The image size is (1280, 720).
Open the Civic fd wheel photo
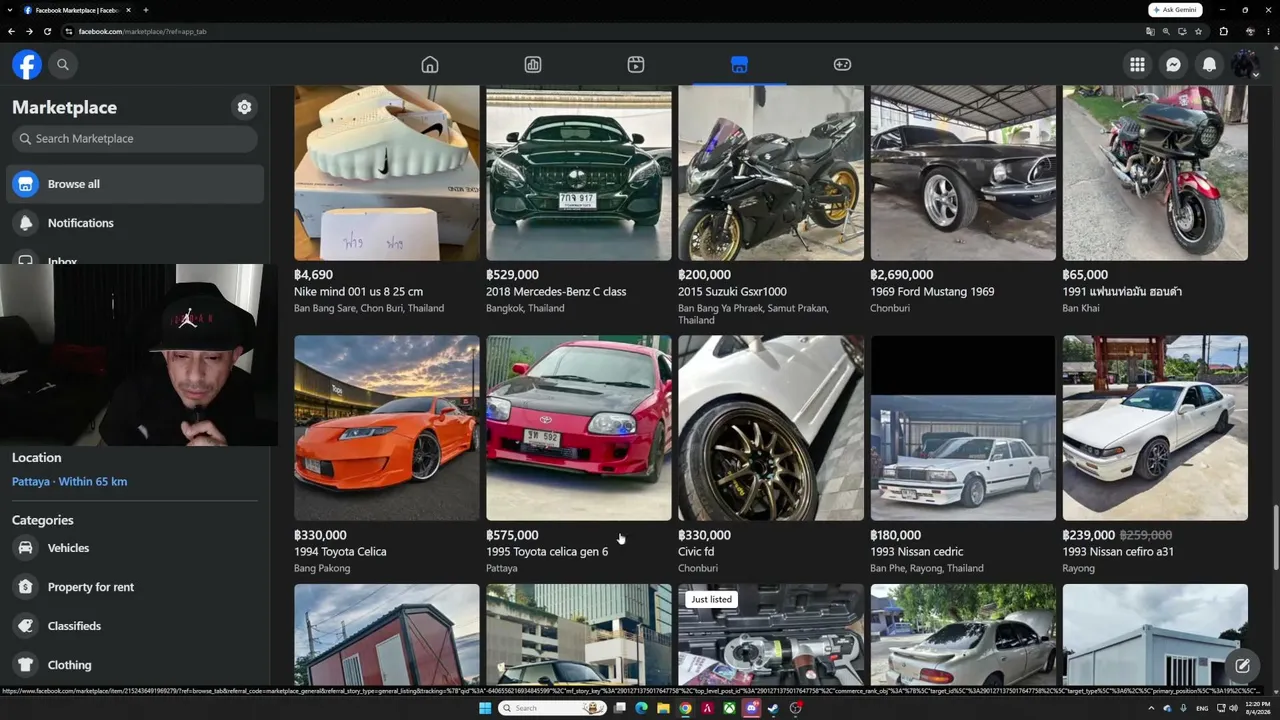click(771, 428)
